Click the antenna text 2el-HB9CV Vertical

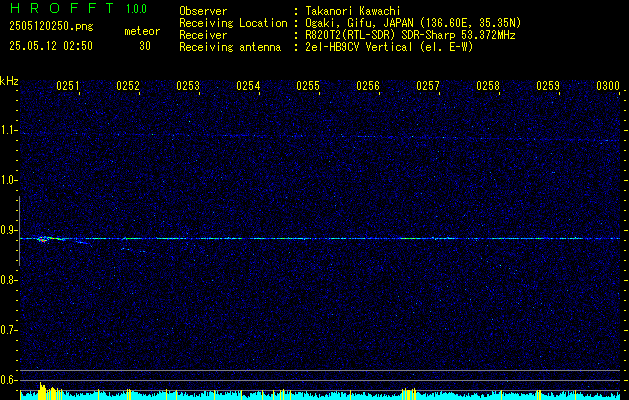(x=359, y=47)
